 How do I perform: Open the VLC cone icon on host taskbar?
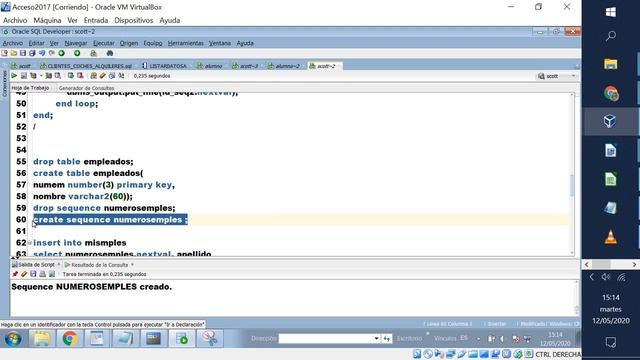pos(611,237)
